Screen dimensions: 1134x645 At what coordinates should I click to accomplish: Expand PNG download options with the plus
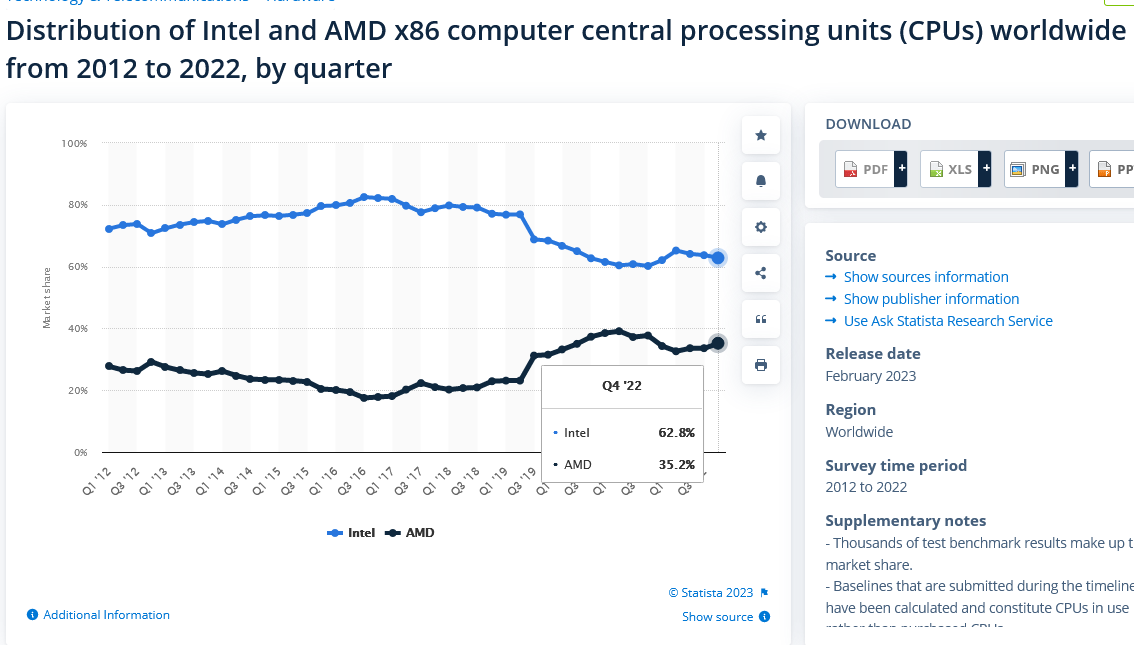(x=1071, y=168)
